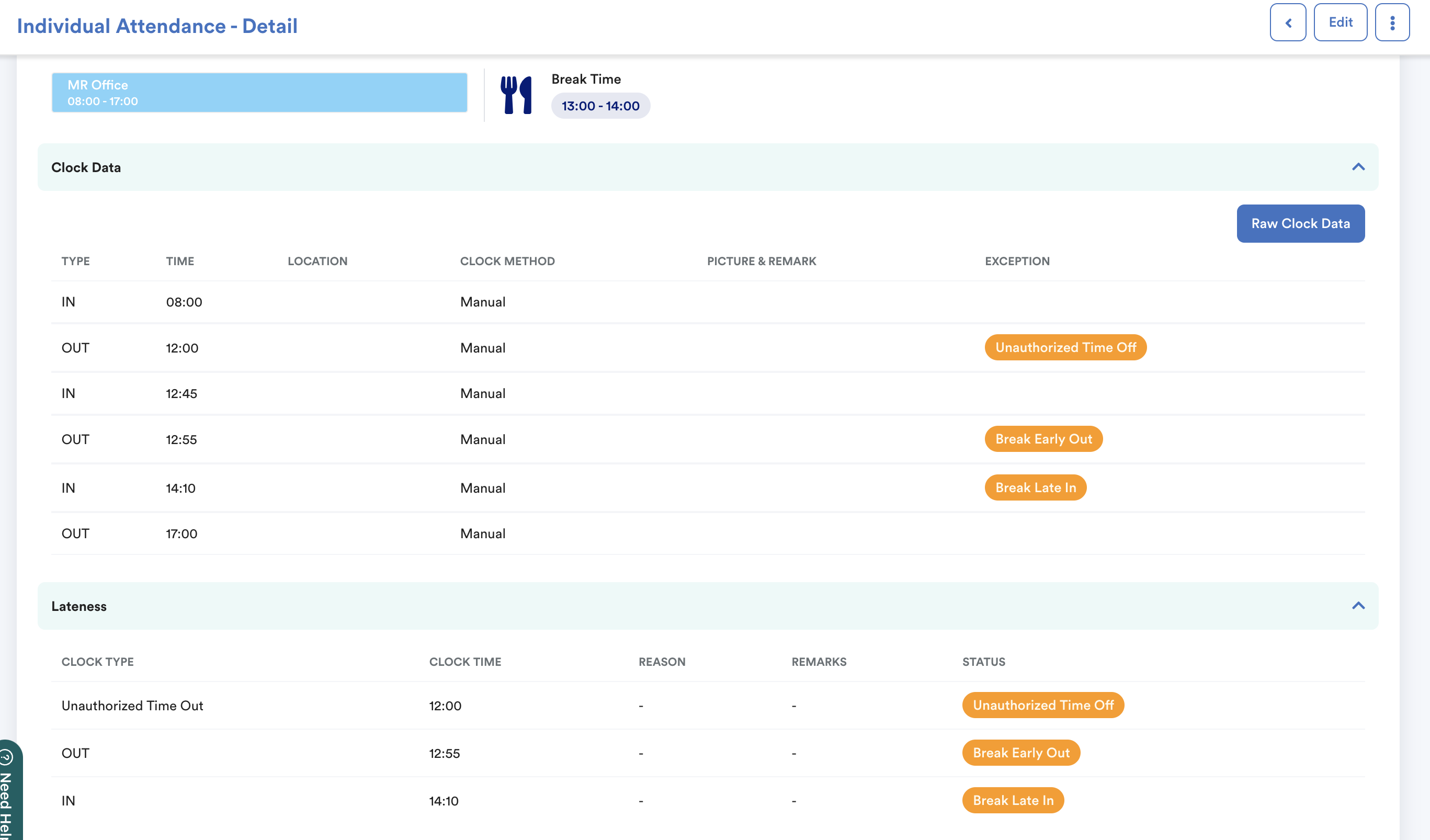Image resolution: width=1430 pixels, height=840 pixels.
Task: Click Break Late In status in Lateness
Action: pyautogui.click(x=1012, y=800)
